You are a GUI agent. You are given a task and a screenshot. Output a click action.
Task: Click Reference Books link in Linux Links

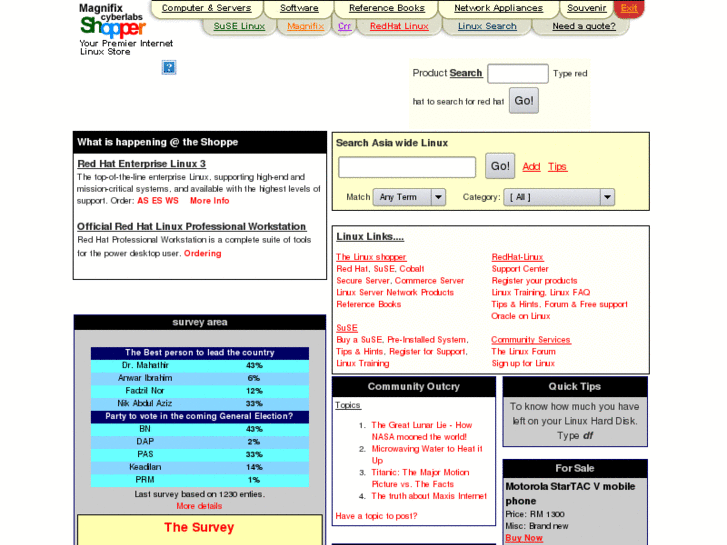coord(369,304)
